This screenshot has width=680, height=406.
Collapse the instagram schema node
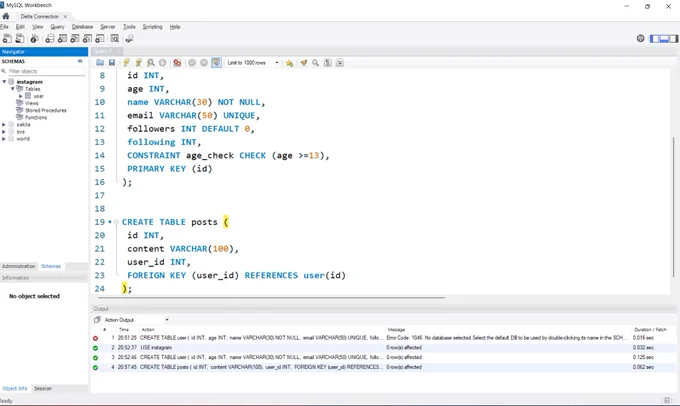pos(4,82)
